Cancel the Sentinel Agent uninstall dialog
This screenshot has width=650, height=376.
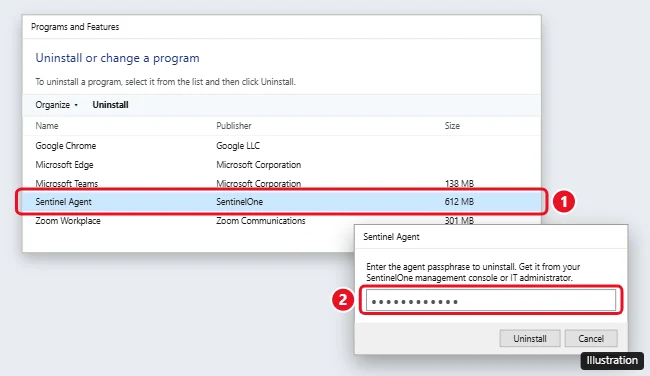pyautogui.click(x=591, y=339)
